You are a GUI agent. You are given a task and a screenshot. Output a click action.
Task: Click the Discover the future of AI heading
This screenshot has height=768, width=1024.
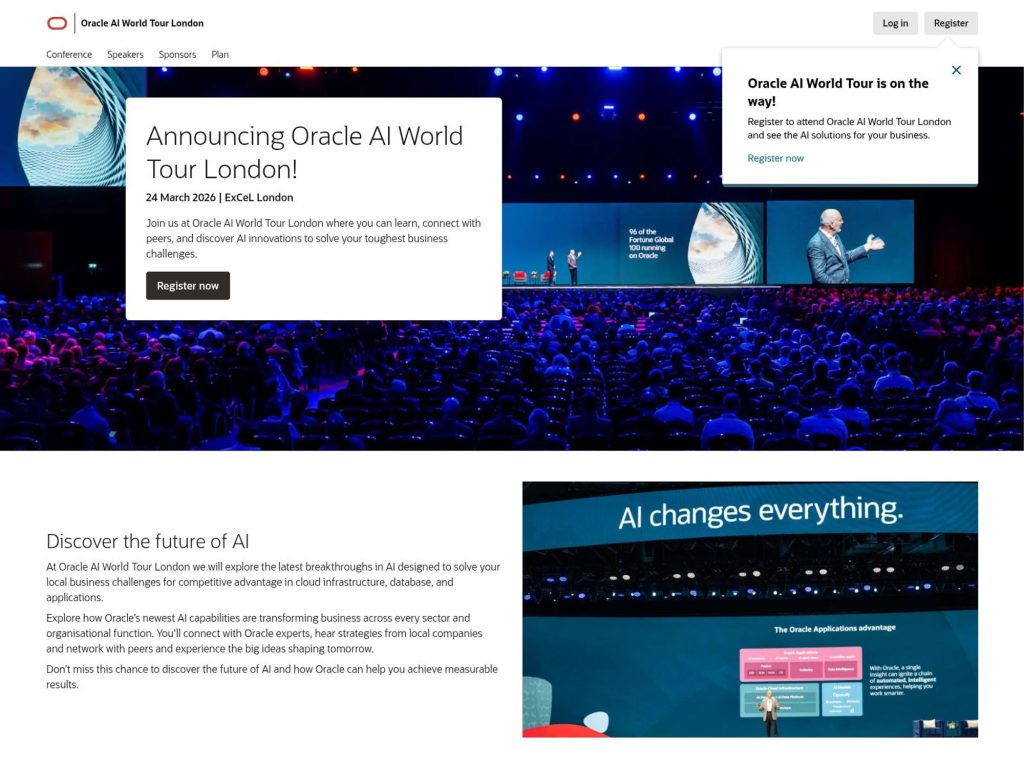[146, 541]
